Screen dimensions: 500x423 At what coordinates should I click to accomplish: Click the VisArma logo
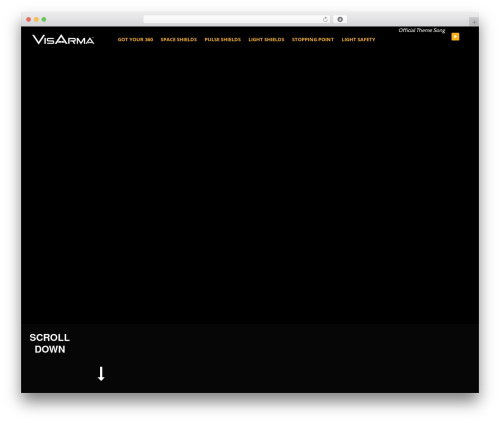point(63,40)
